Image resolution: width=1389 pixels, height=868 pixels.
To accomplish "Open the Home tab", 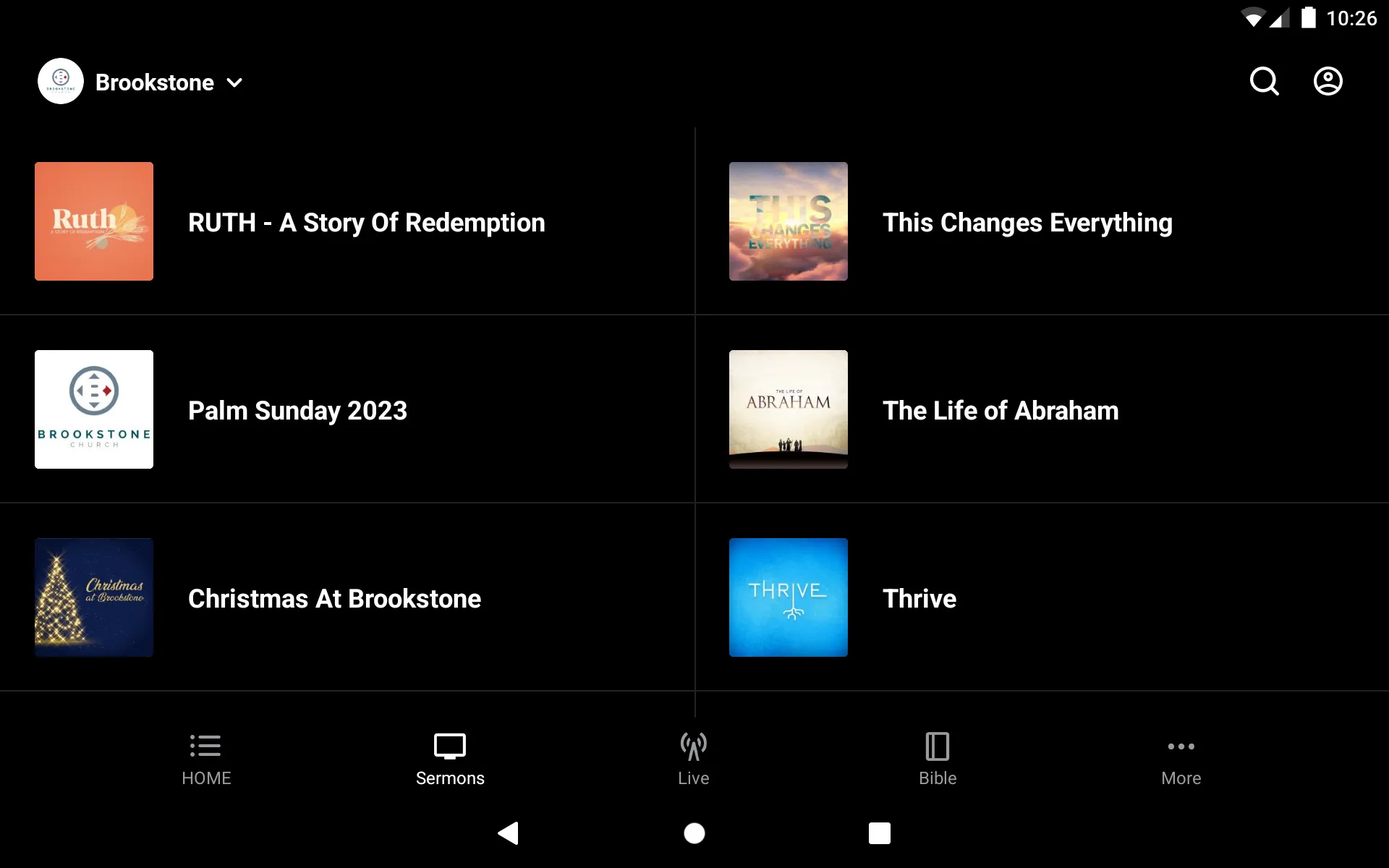I will click(x=206, y=759).
